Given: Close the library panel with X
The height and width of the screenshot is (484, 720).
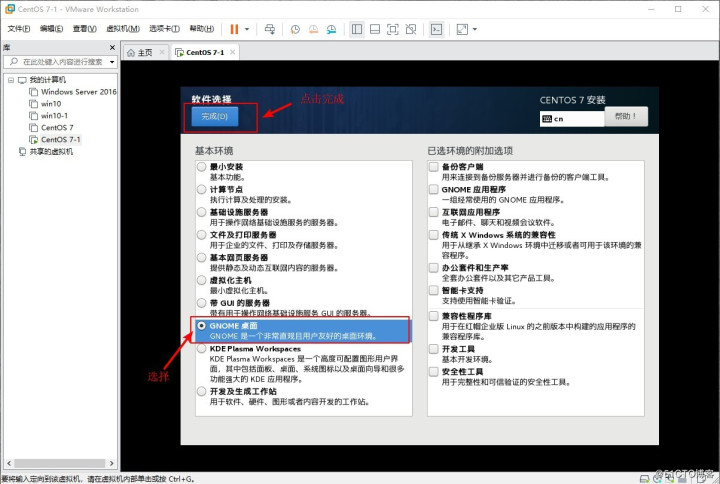Looking at the screenshot, I should click(x=112, y=47).
